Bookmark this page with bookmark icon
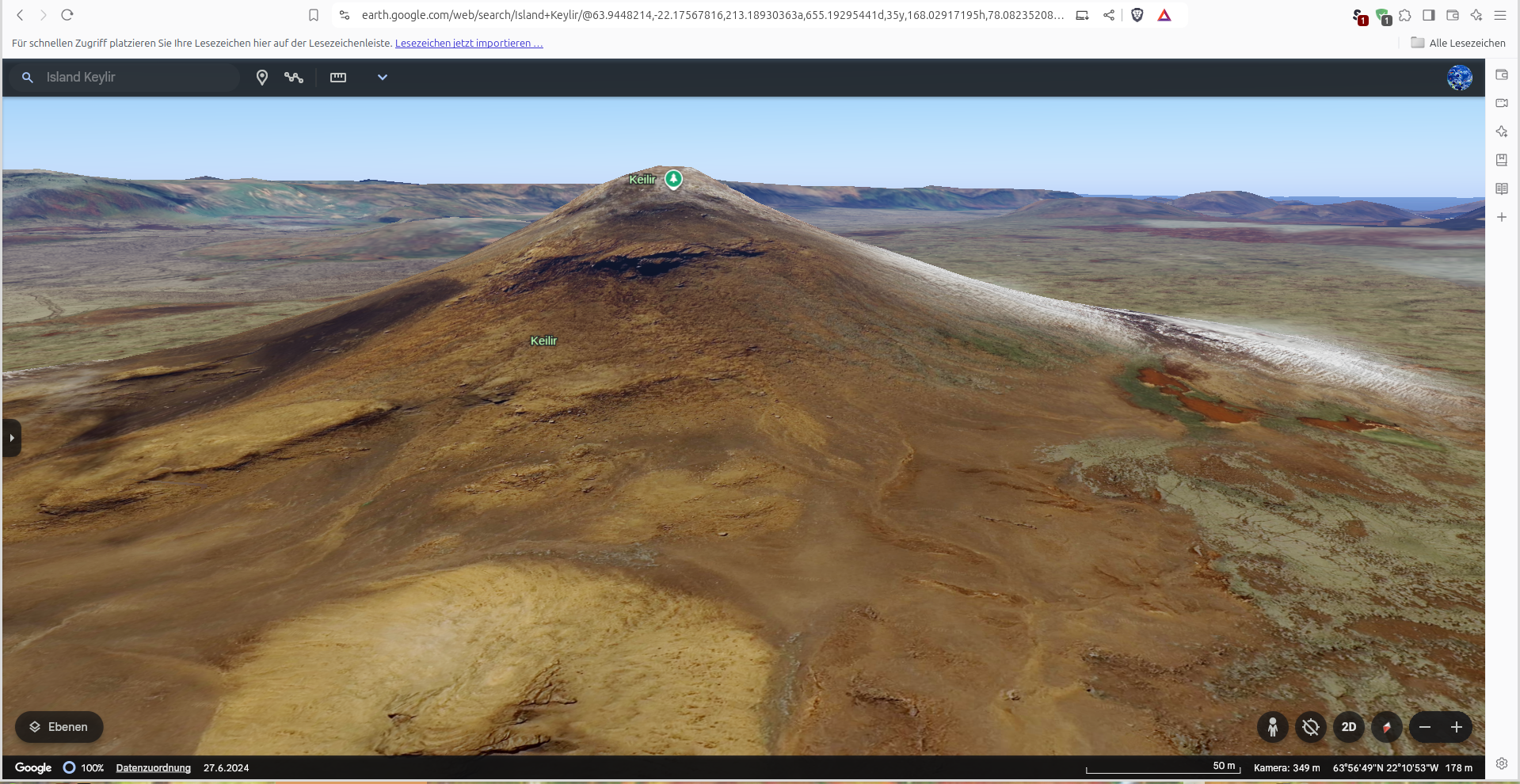 314,15
